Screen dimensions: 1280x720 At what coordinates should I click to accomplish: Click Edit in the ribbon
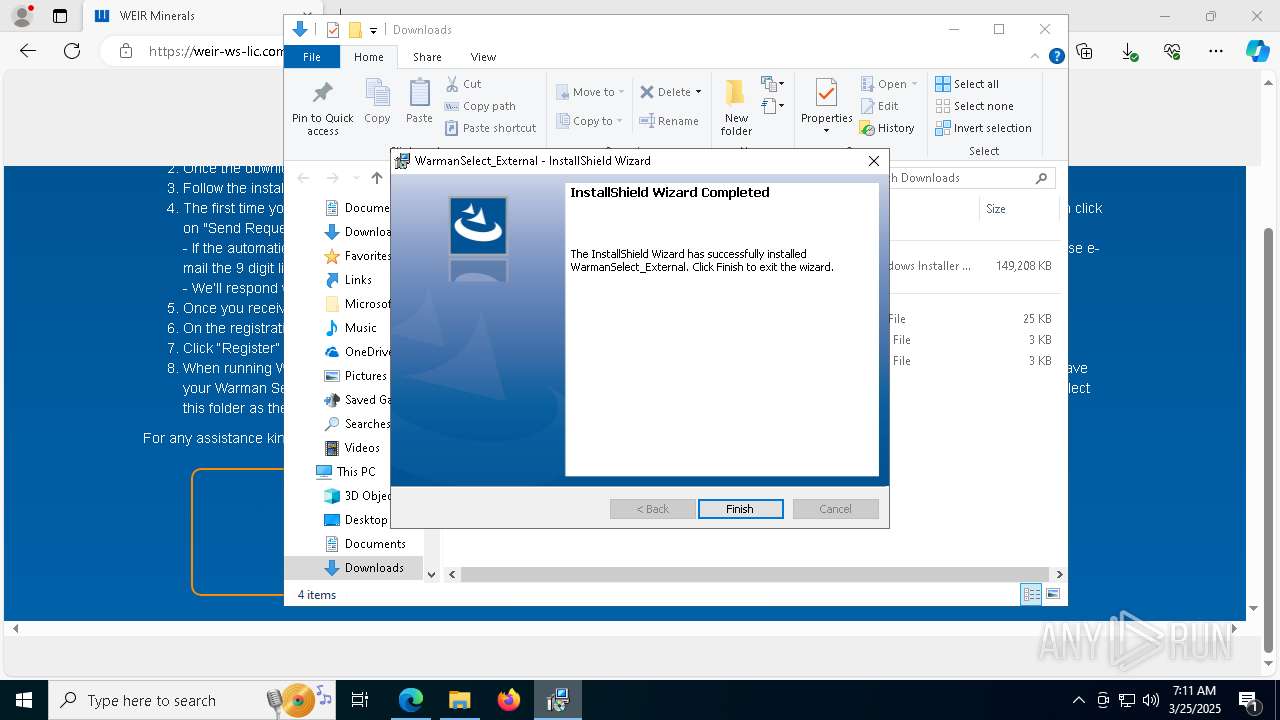coord(879,106)
